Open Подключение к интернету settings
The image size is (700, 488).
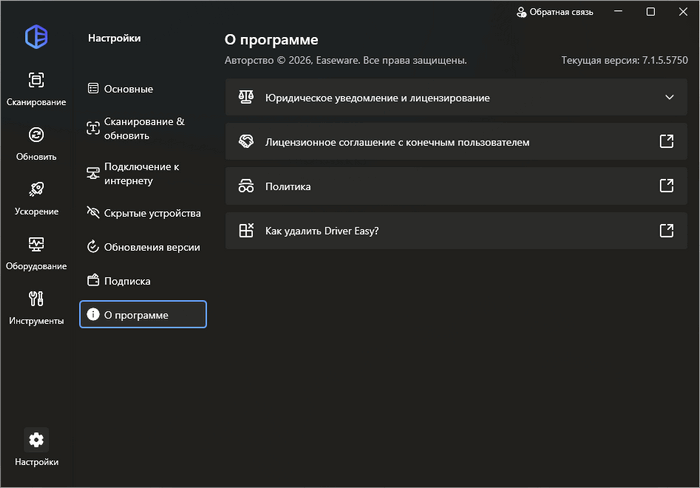143,174
